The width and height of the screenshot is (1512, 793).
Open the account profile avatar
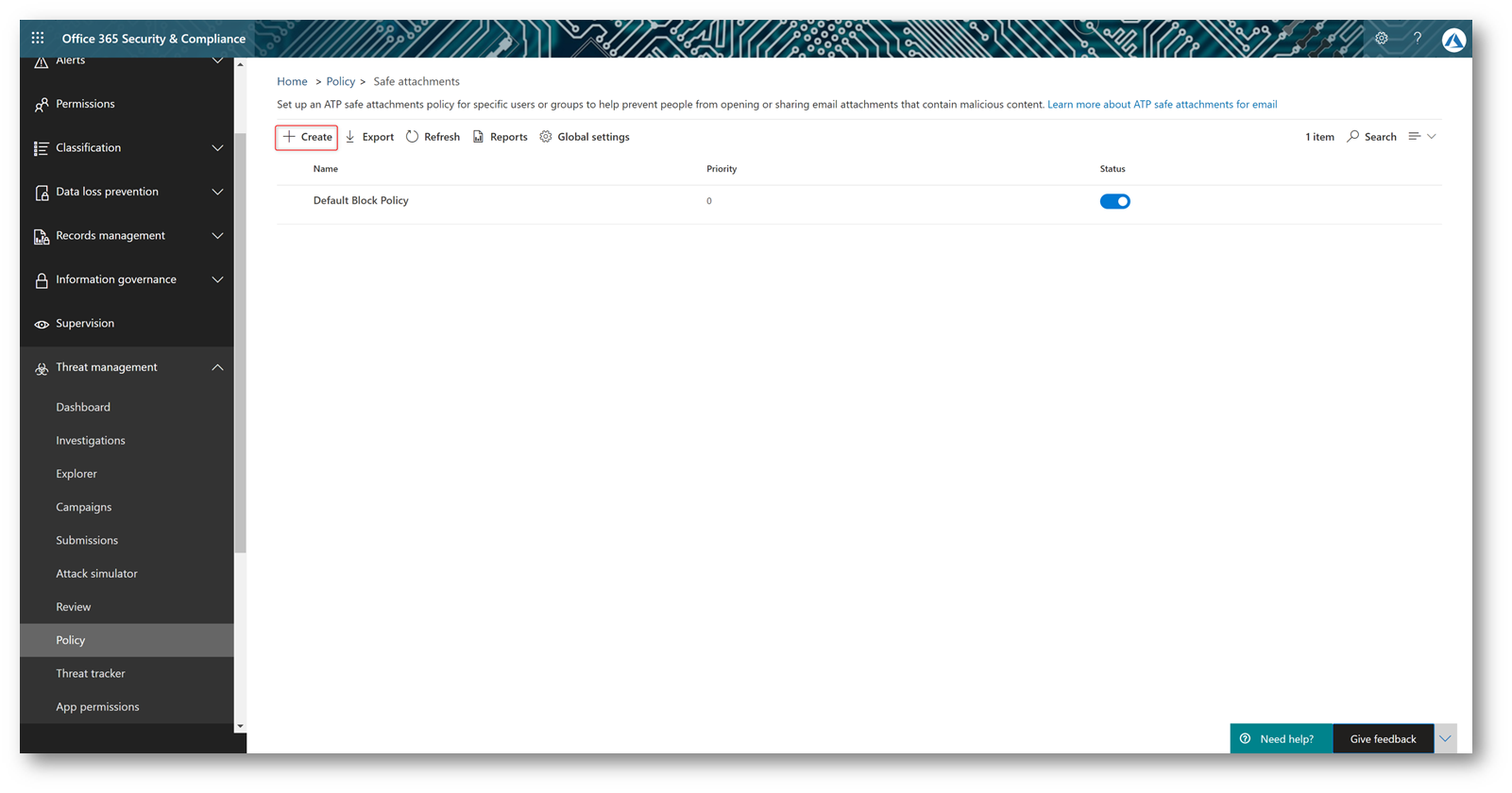(1453, 40)
